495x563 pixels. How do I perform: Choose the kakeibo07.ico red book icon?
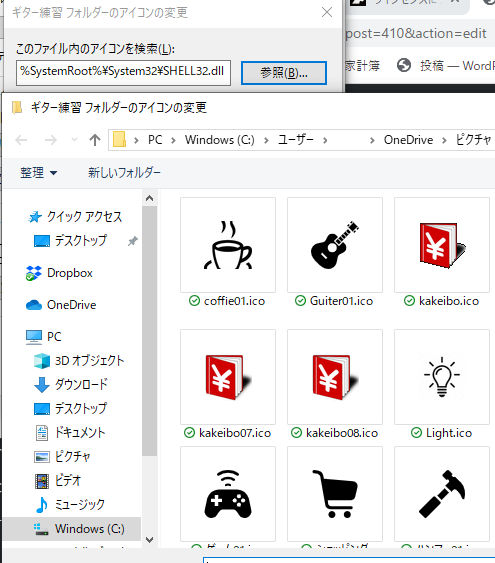coord(228,377)
